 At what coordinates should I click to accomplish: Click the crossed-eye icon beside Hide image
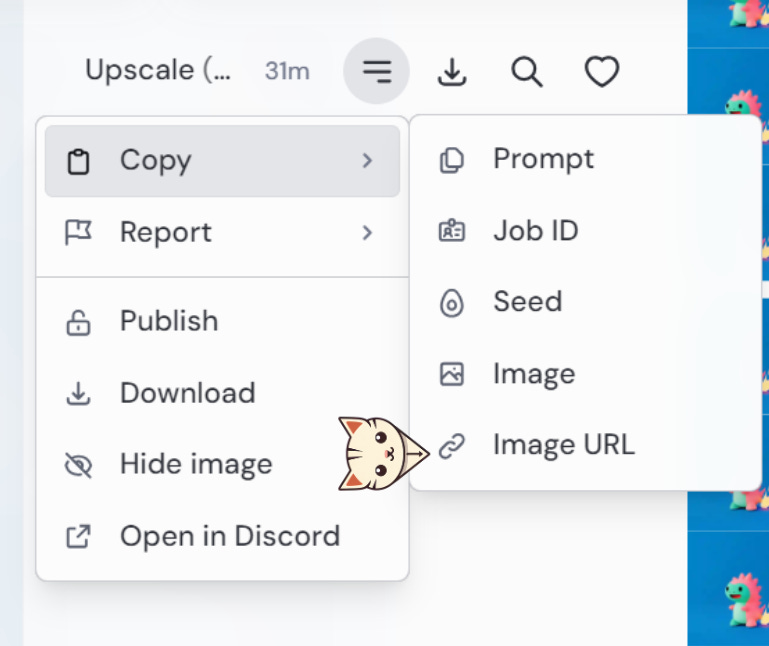pos(78,465)
